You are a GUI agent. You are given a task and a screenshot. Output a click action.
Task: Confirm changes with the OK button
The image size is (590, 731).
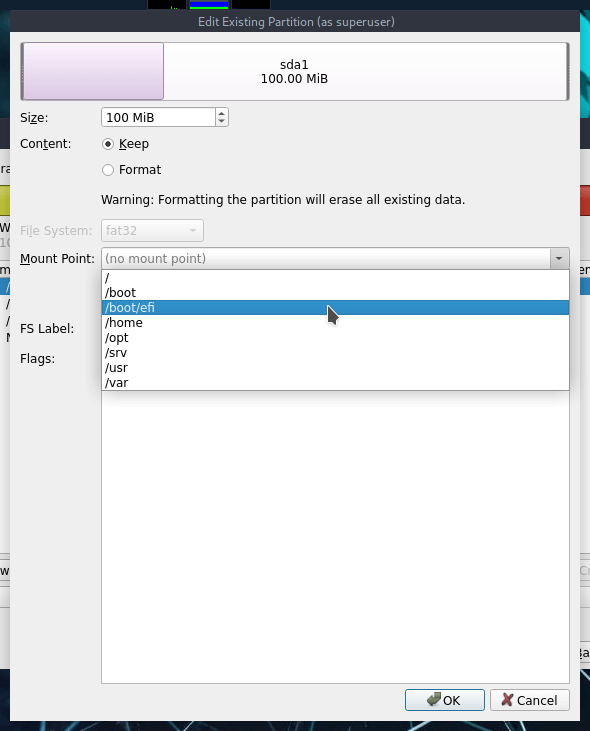click(445, 700)
